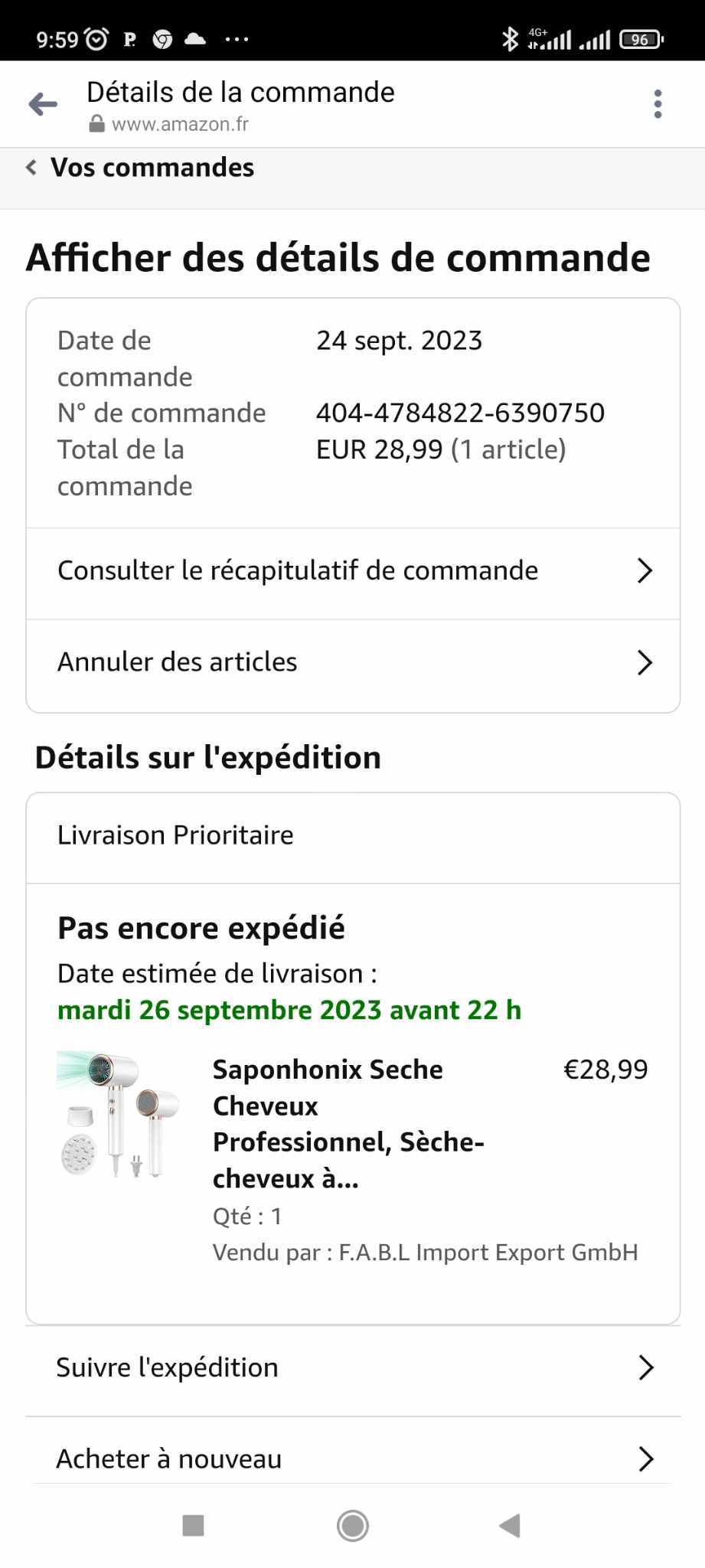Tap the battery indicator icon
This screenshot has width=705, height=1568.
tap(641, 39)
